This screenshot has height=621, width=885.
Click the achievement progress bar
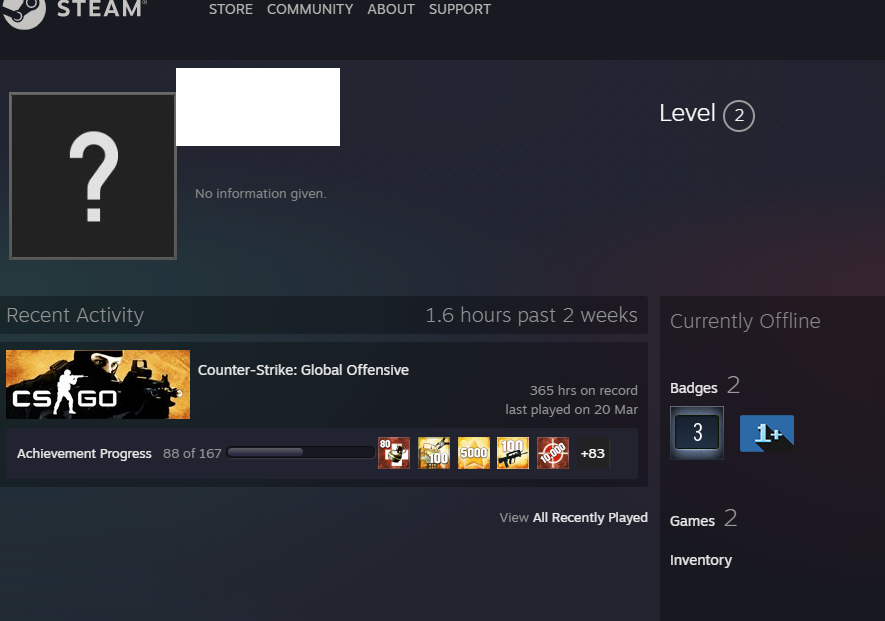tap(301, 452)
